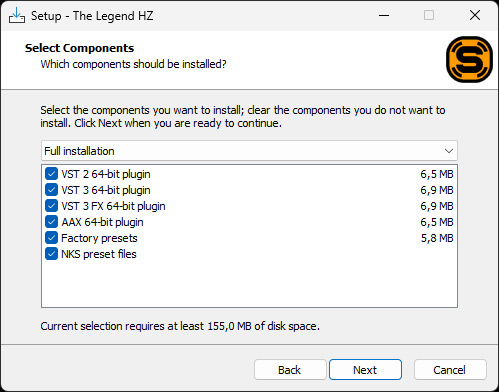Uncheck the VST 2 64-bit plugin checkbox
The width and height of the screenshot is (499, 392).
[51, 174]
